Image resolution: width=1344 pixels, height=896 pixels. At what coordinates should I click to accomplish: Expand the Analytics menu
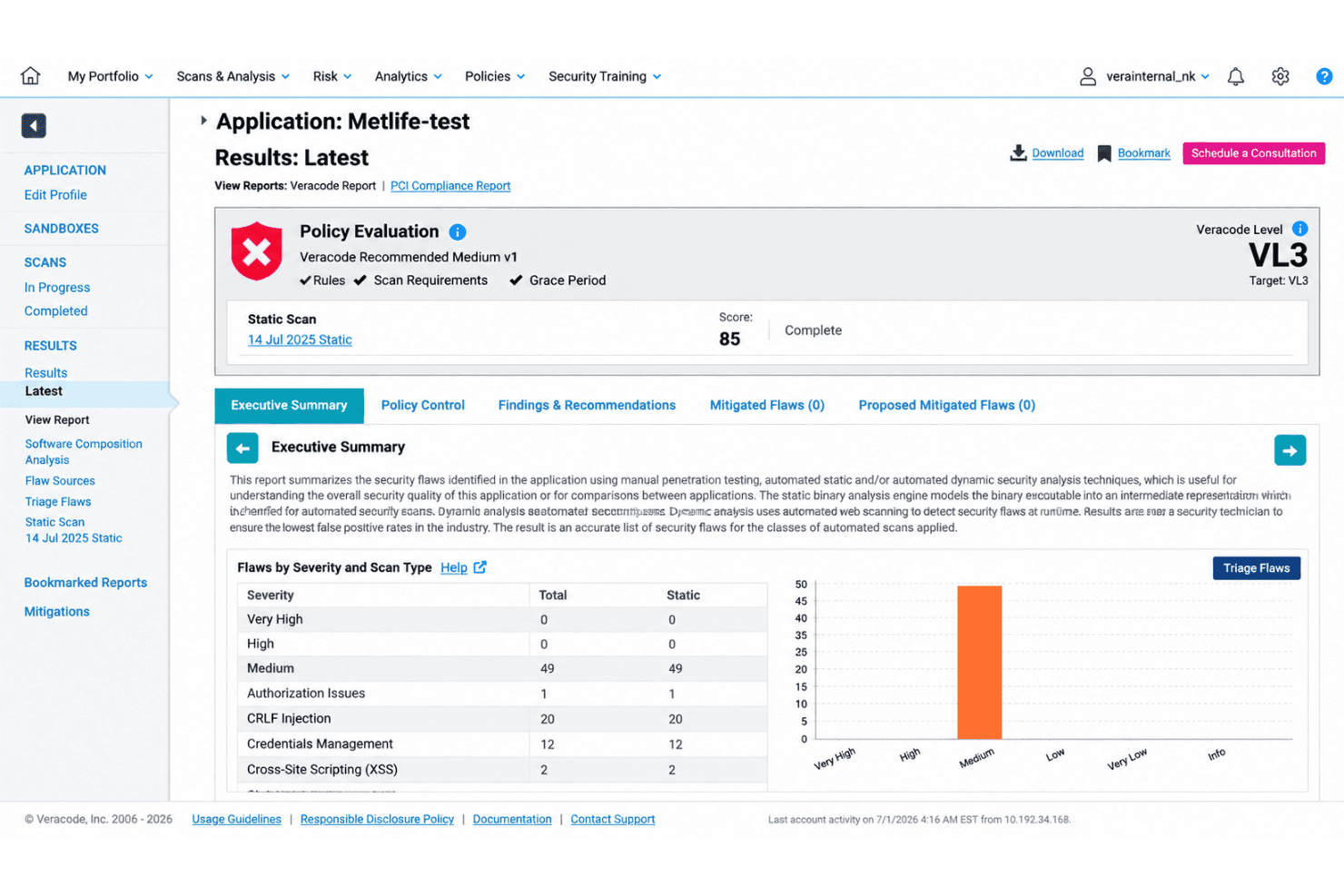409,76
